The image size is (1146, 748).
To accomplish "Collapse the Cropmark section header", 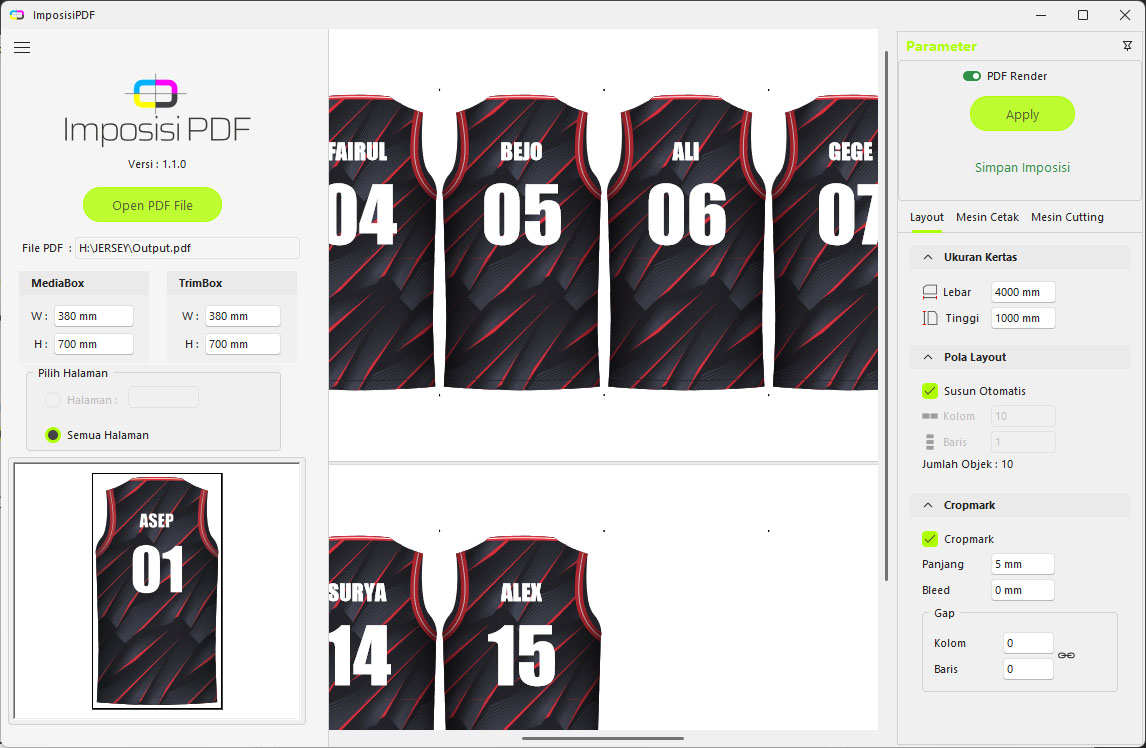I will [x=928, y=505].
